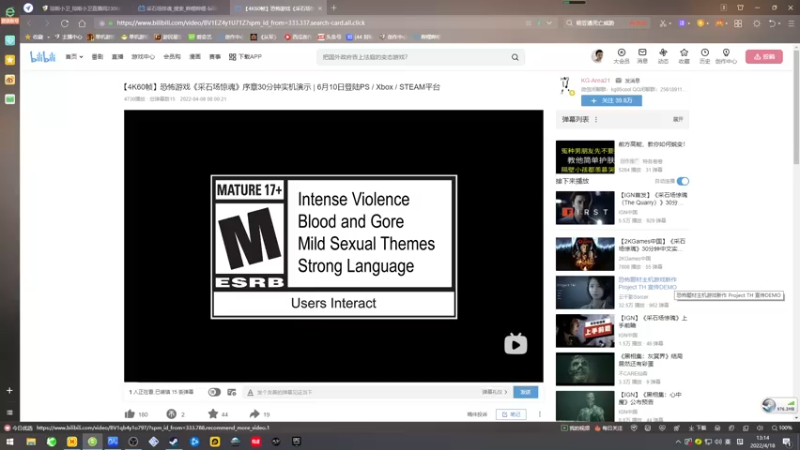800x450 pixels.
Task: Open the KG-Area21 uploader name link
Action: pos(595,81)
